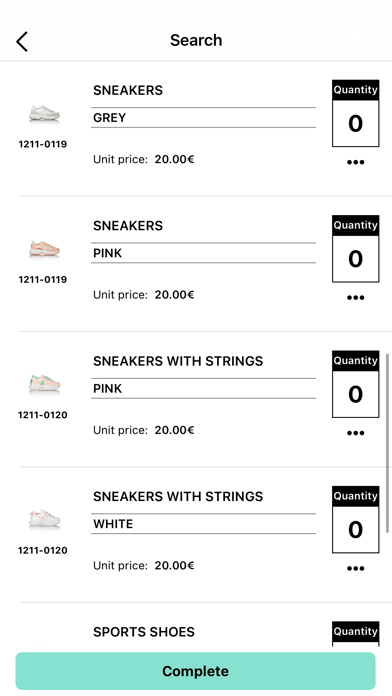The height and width of the screenshot is (696, 392).
Task: Open more options for pink Sneakers with Strings
Action: point(356,433)
